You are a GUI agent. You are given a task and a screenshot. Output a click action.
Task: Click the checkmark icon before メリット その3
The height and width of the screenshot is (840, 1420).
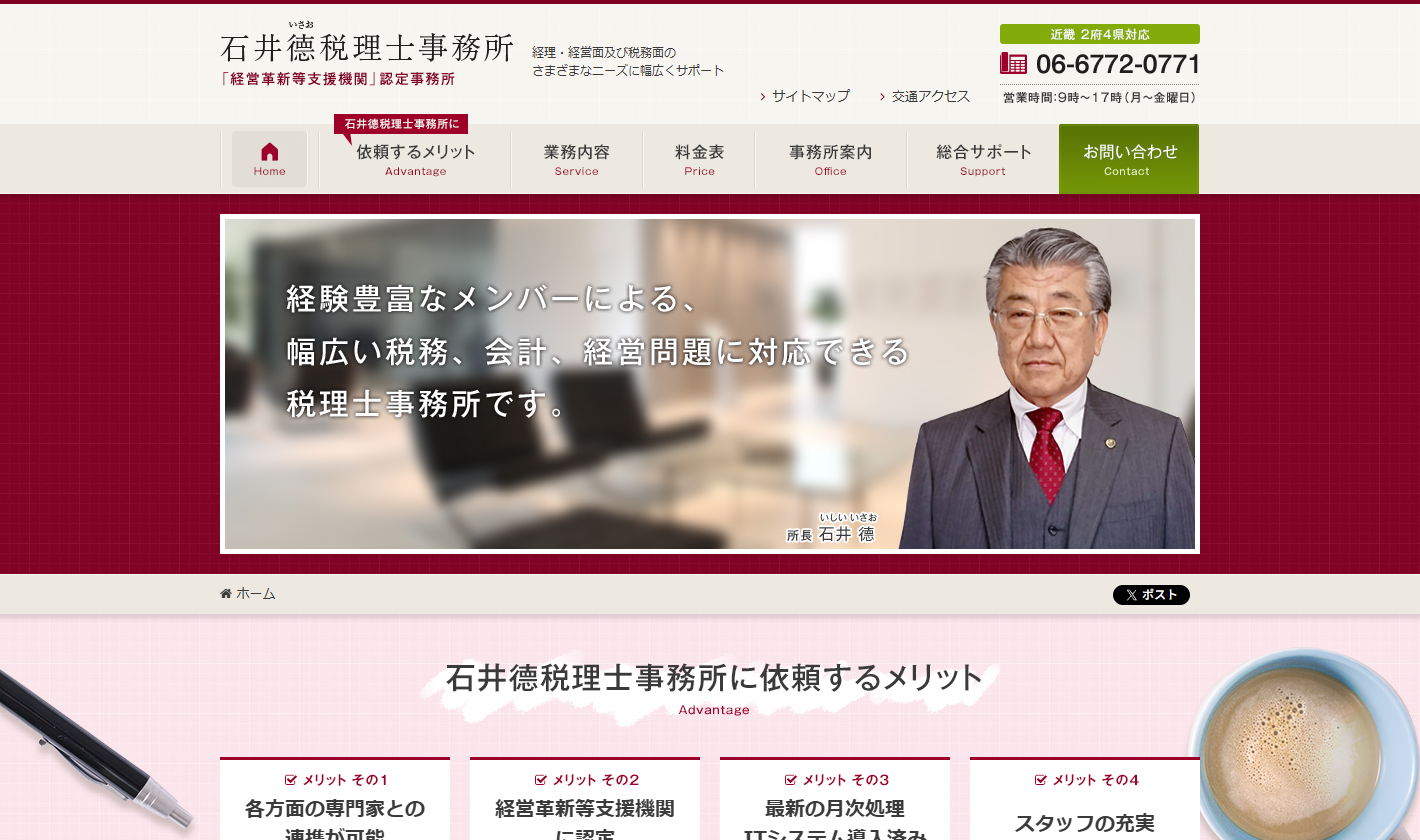(789, 780)
